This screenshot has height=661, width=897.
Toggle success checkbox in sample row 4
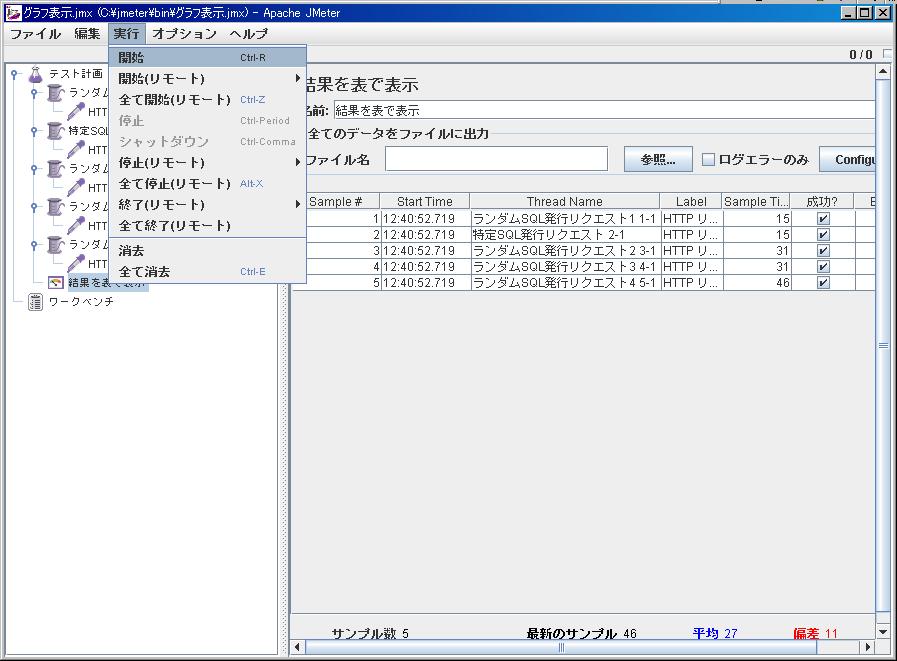click(x=823, y=267)
